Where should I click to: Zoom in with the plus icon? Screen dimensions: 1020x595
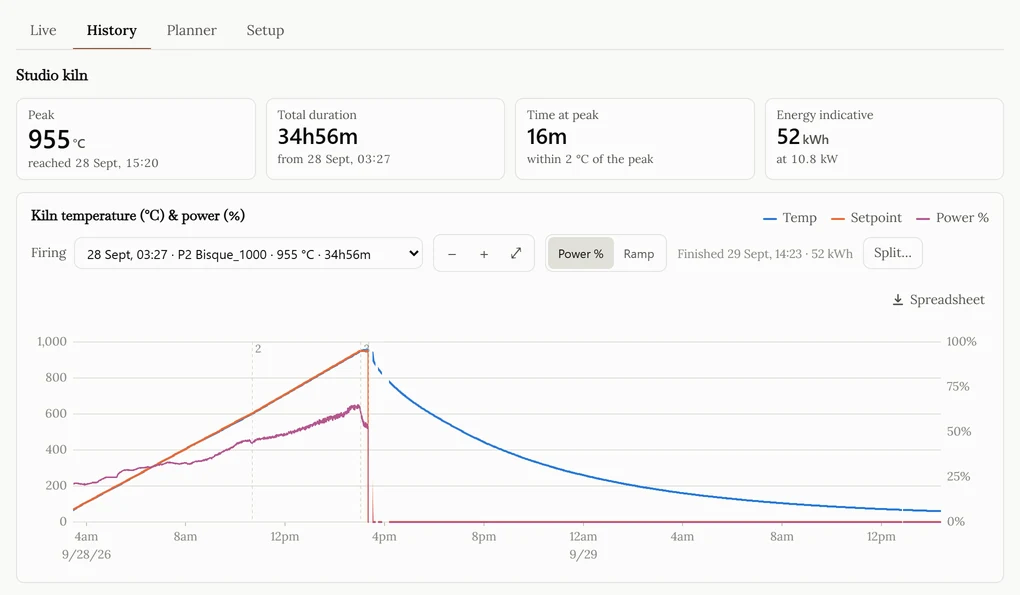pyautogui.click(x=484, y=254)
